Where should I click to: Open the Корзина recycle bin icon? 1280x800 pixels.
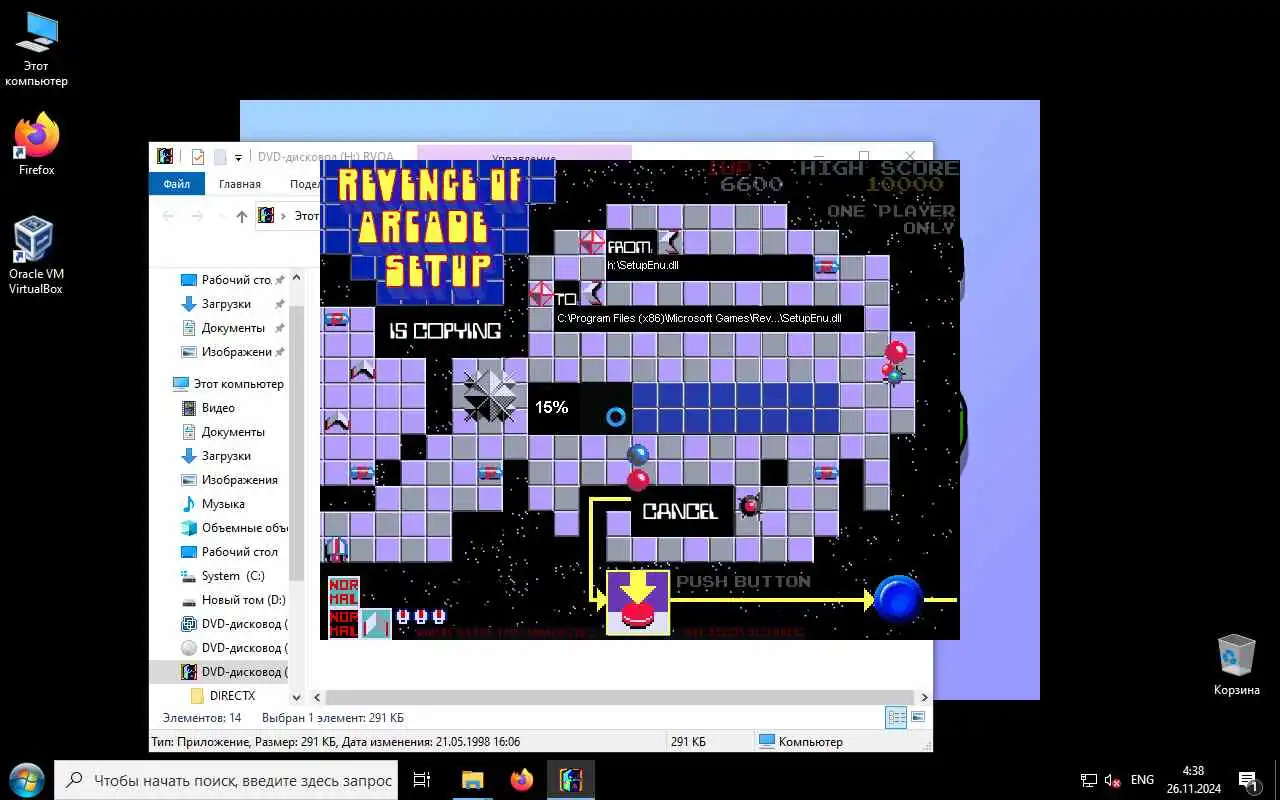click(1236, 664)
